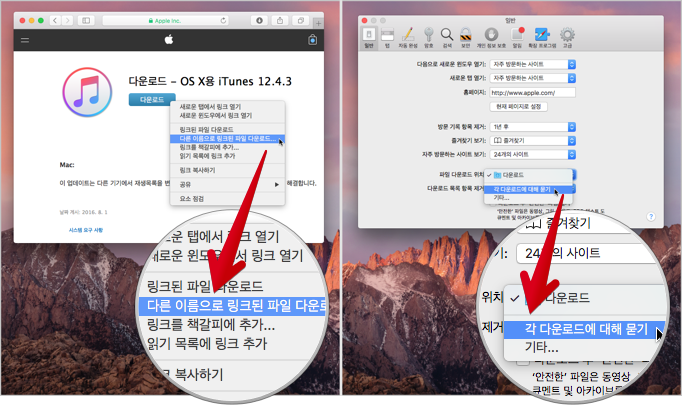Click the Apple logo in site header
Image resolution: width=682 pixels, height=405 pixels.
tap(169, 40)
